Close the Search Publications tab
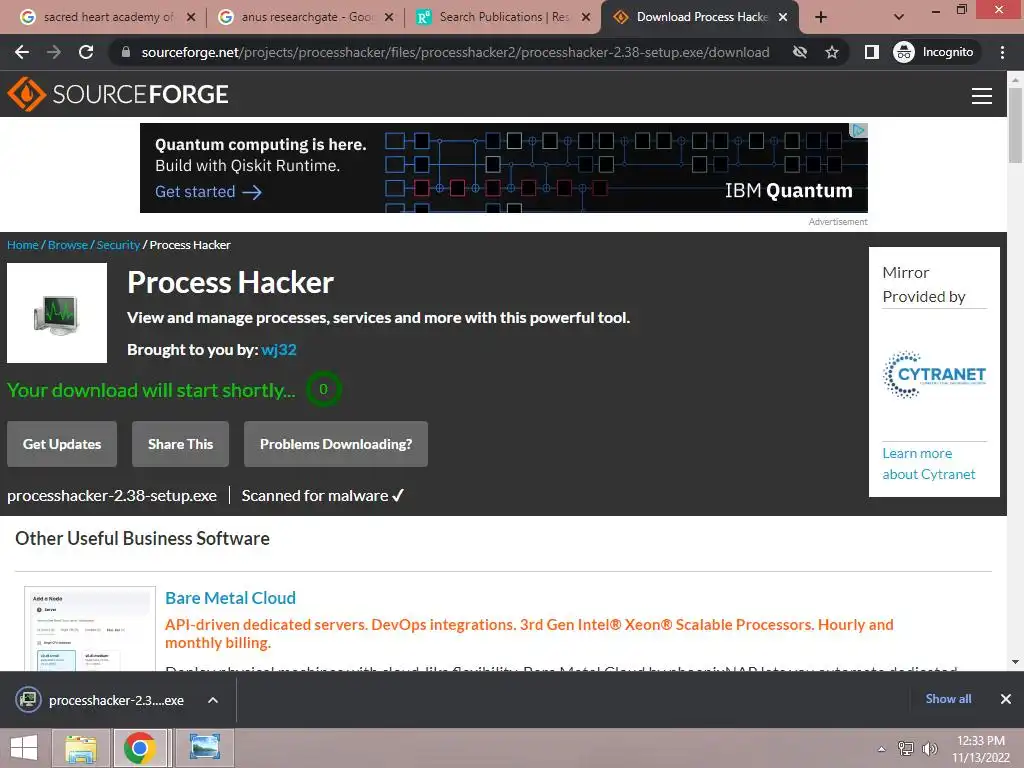The height and width of the screenshot is (768, 1024). (586, 17)
